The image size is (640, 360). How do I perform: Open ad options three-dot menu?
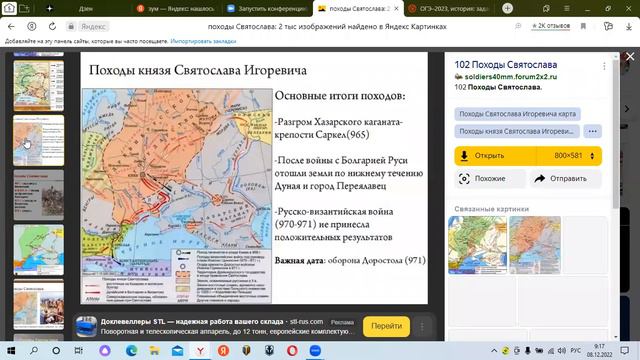pos(422,326)
